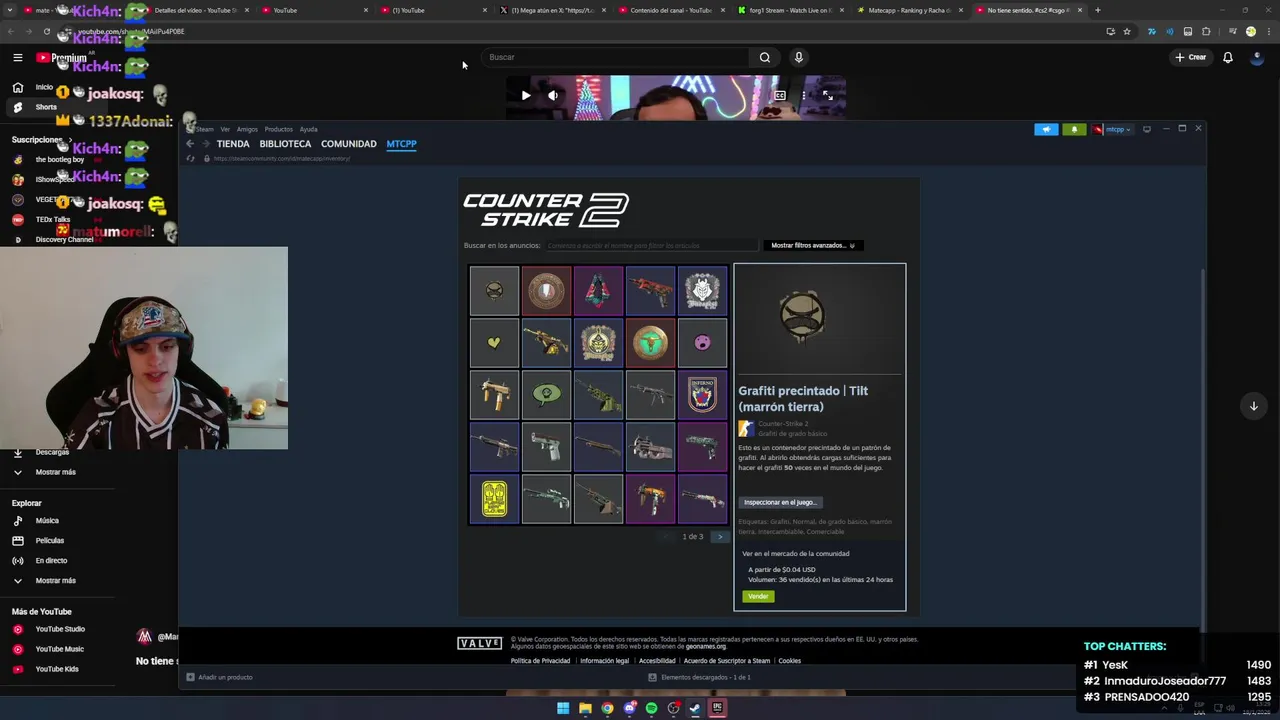Image resolution: width=1280 pixels, height=720 pixels.
Task: Select the yellow sticker item in last row
Action: pos(494,499)
